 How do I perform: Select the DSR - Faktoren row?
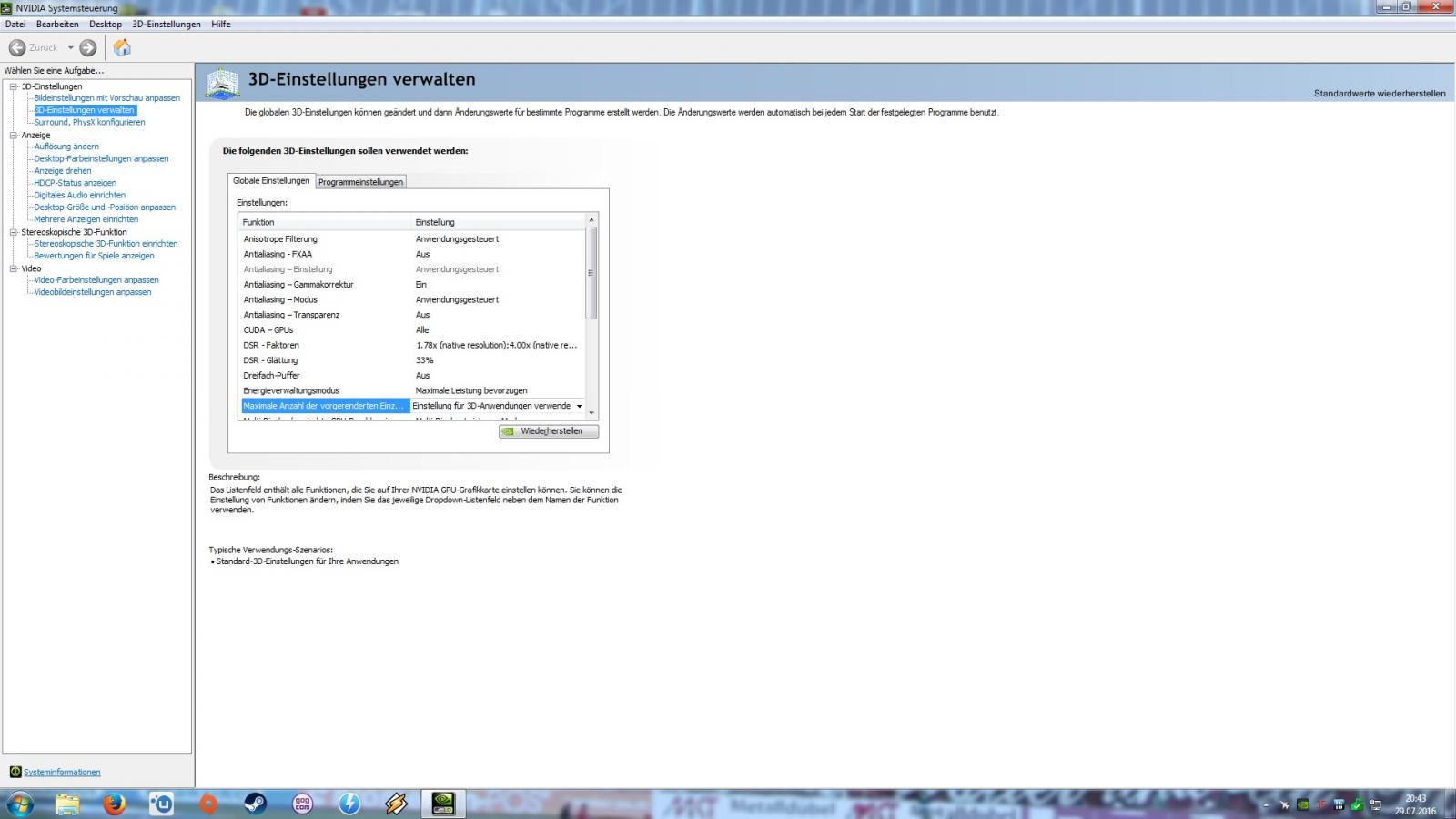412,345
